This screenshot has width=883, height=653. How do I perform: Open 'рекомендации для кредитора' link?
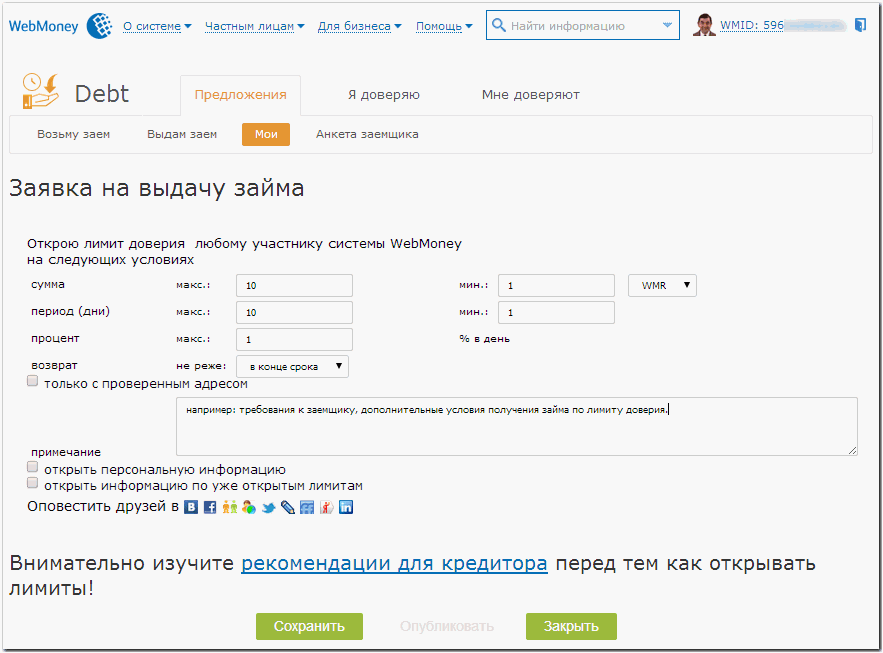tap(394, 563)
